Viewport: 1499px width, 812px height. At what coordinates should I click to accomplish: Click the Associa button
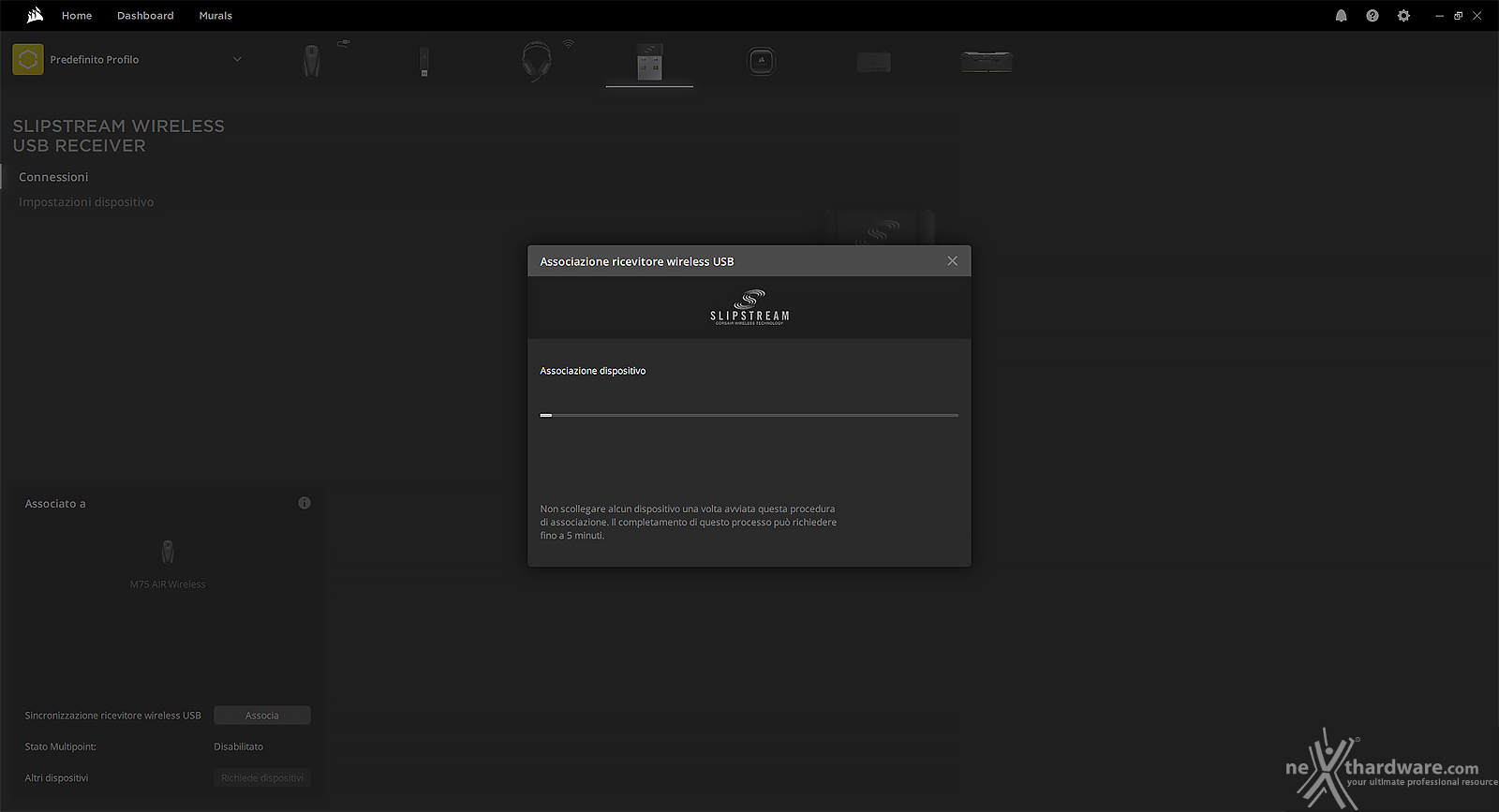[262, 716]
